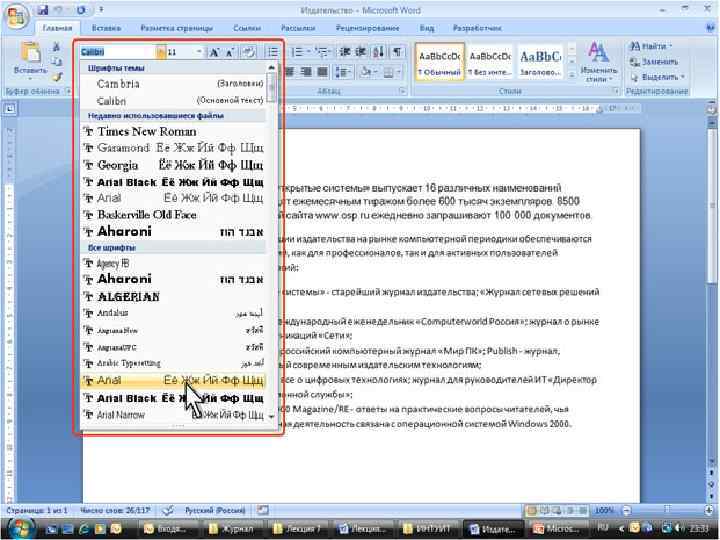Screen dimensions: 720x540
Task: Open the Font name combo box arrow
Action: pyautogui.click(x=160, y=52)
